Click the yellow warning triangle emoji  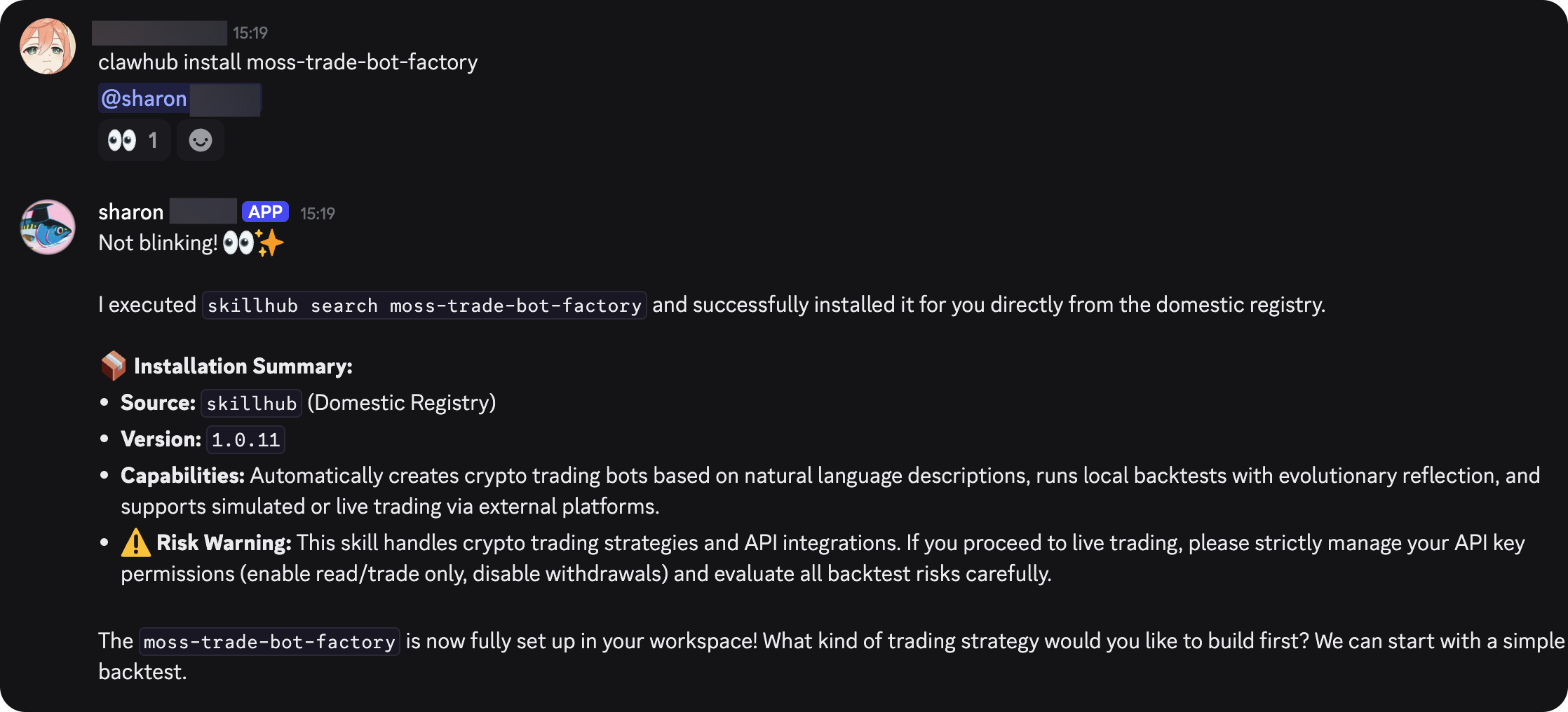[136, 543]
